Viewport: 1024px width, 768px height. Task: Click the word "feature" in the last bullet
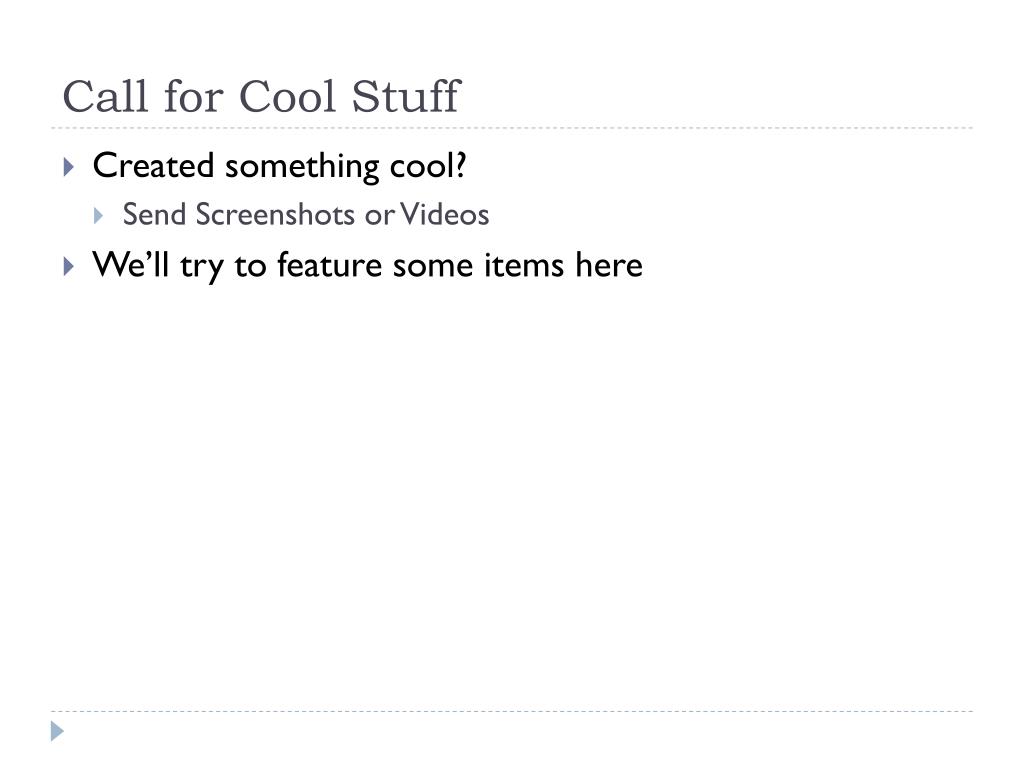329,264
